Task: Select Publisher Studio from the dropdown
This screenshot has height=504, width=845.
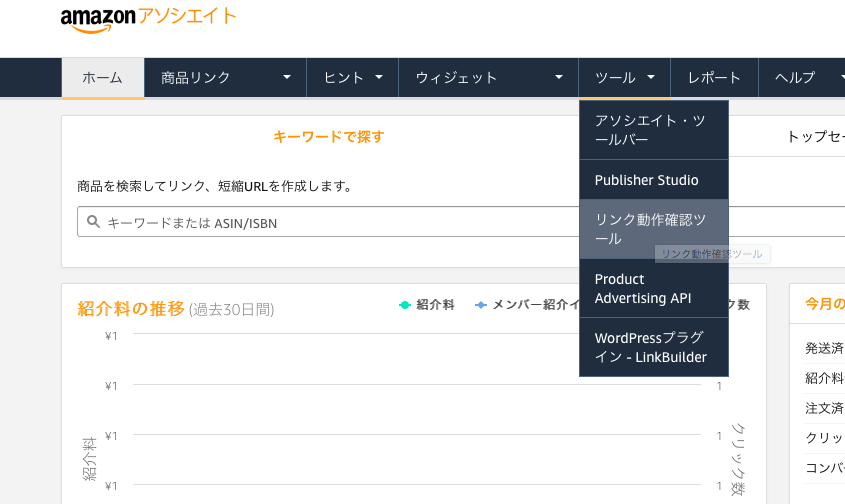Action: click(654, 179)
